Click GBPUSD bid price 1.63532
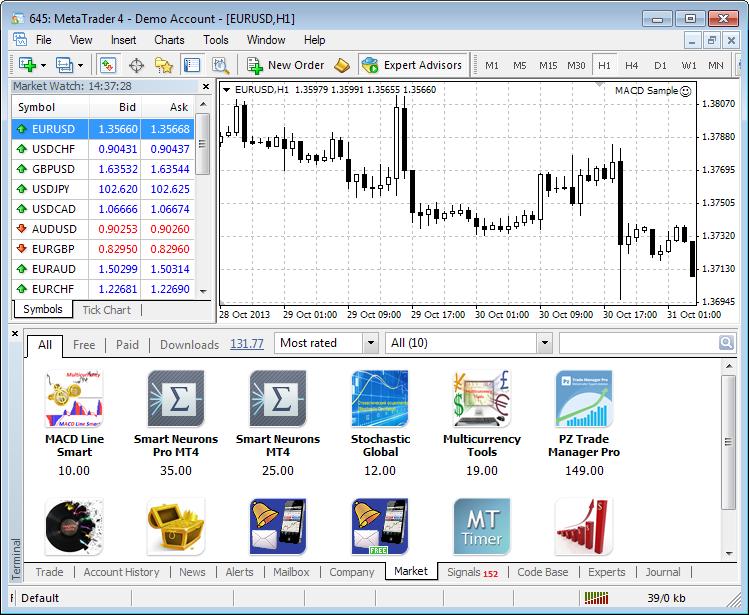Image resolution: width=749 pixels, height=615 pixels. coord(118,169)
